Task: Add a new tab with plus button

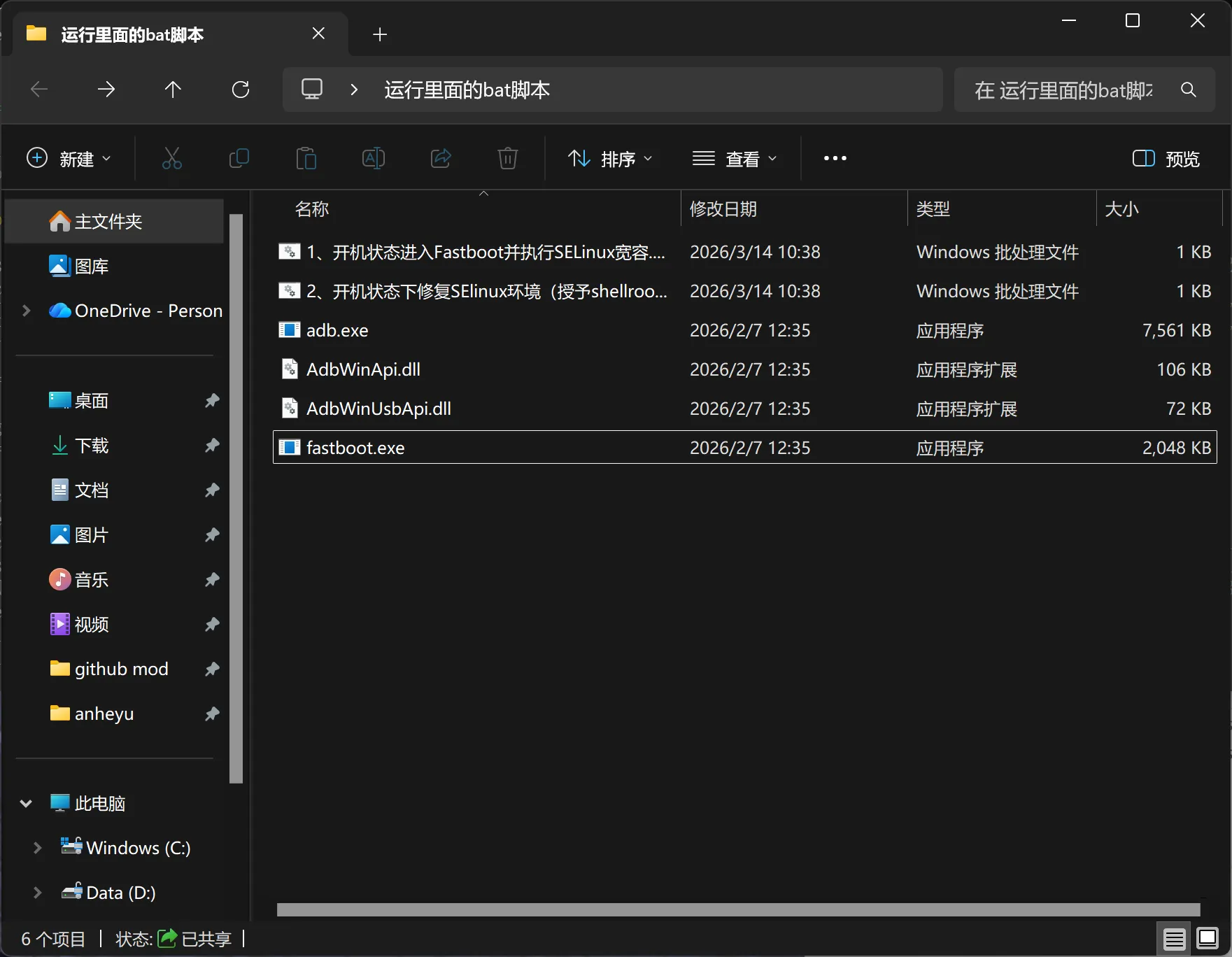Action: coord(380,34)
